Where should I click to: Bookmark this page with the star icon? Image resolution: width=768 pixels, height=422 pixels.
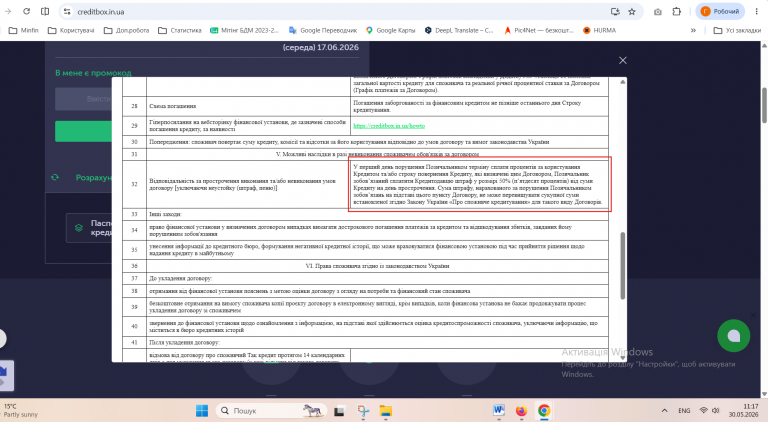[632, 11]
